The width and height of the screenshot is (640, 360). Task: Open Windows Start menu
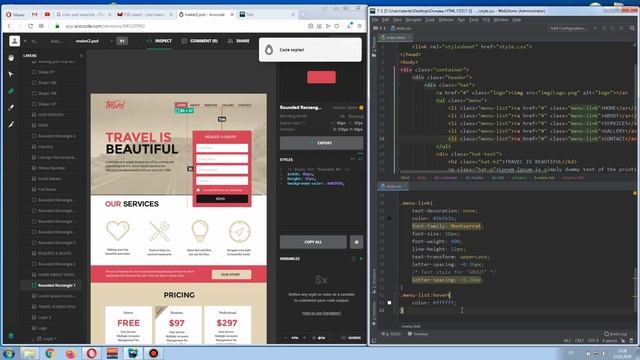(x=9, y=353)
